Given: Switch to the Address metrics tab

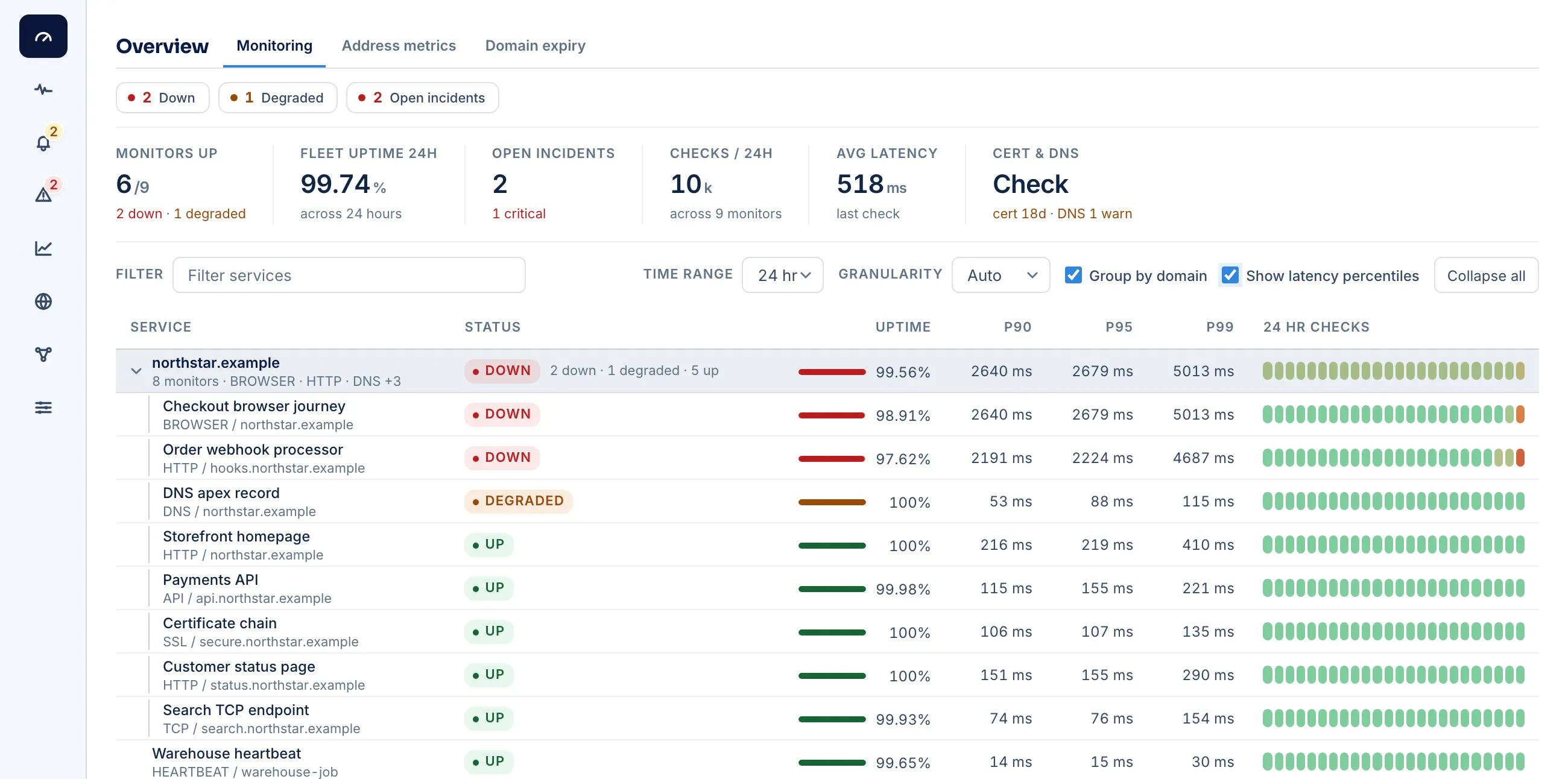Looking at the screenshot, I should pos(399,46).
